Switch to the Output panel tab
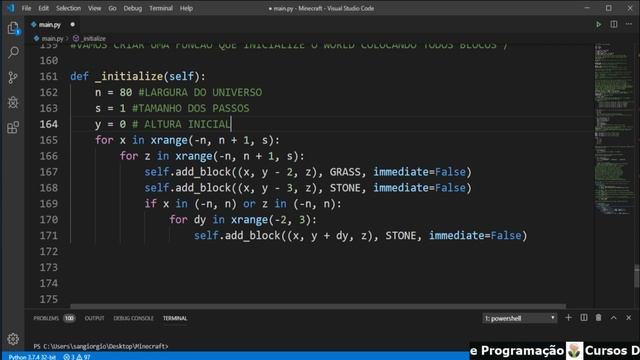 coord(94,318)
